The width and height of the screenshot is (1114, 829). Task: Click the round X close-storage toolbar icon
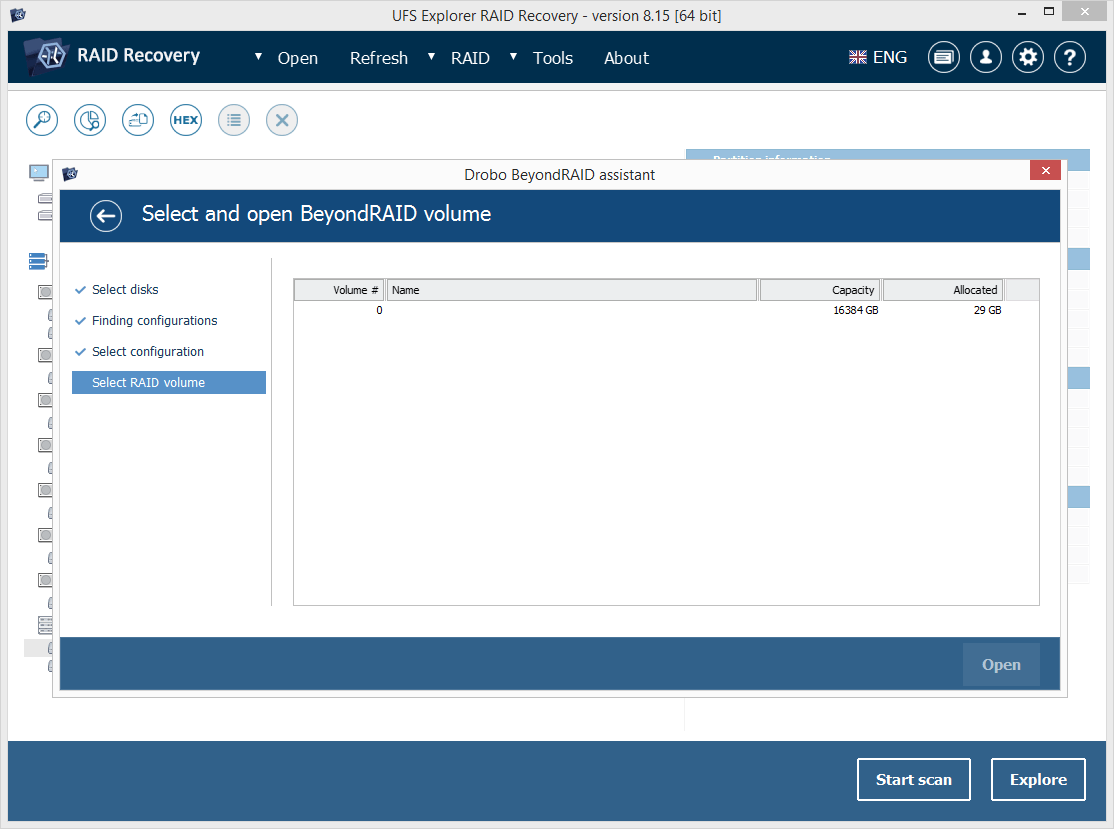tap(282, 120)
